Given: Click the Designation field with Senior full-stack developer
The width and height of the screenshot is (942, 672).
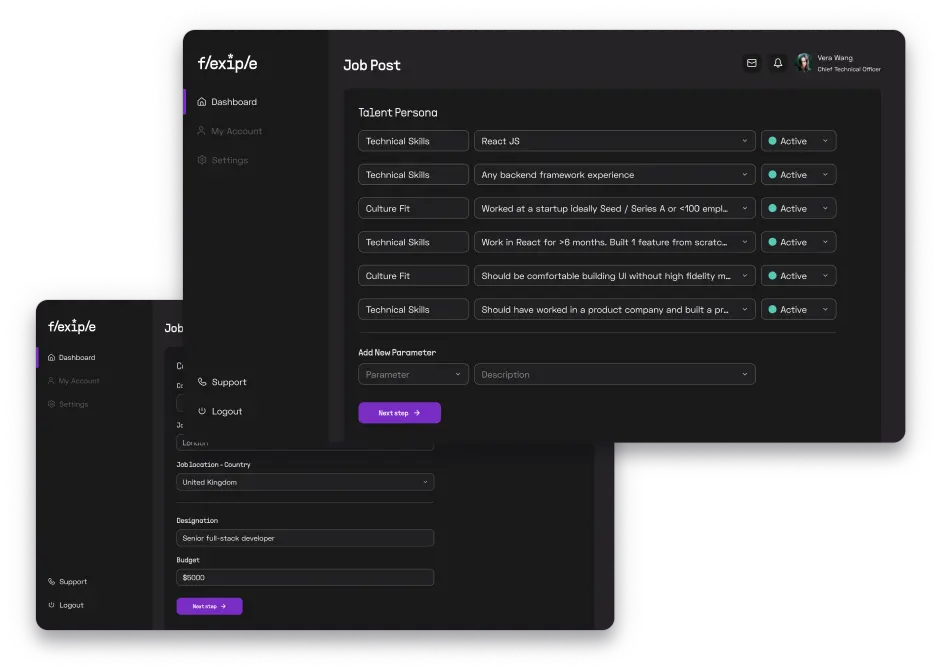Looking at the screenshot, I should [x=305, y=538].
